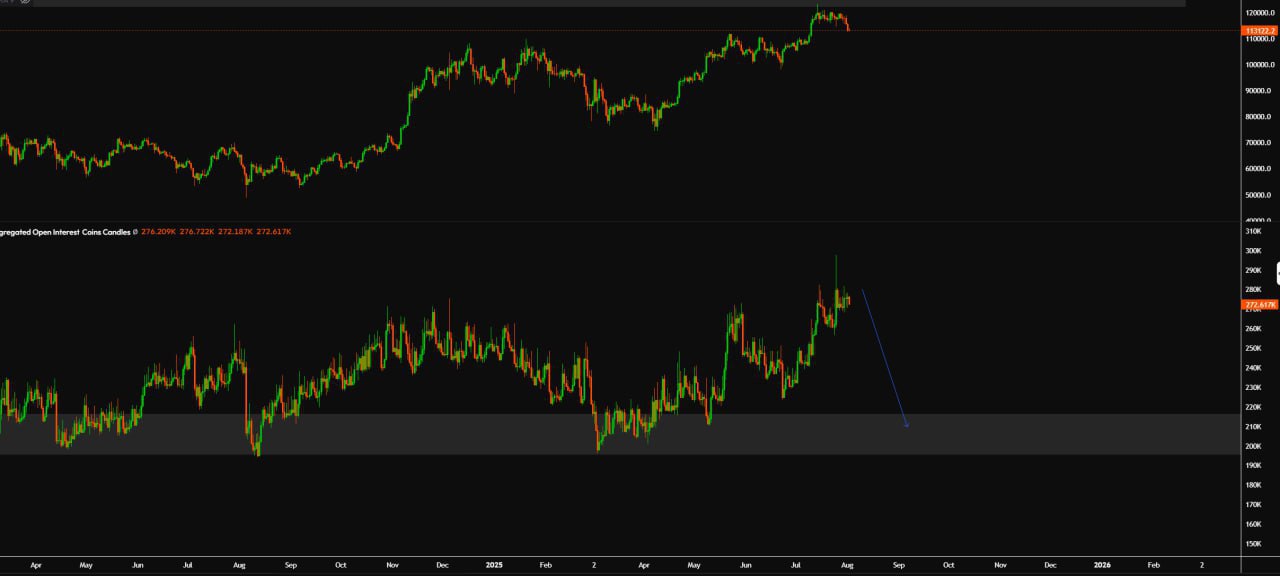The height and width of the screenshot is (576, 1280).
Task: Click the 276.209K open value in legend
Action: pos(159,232)
